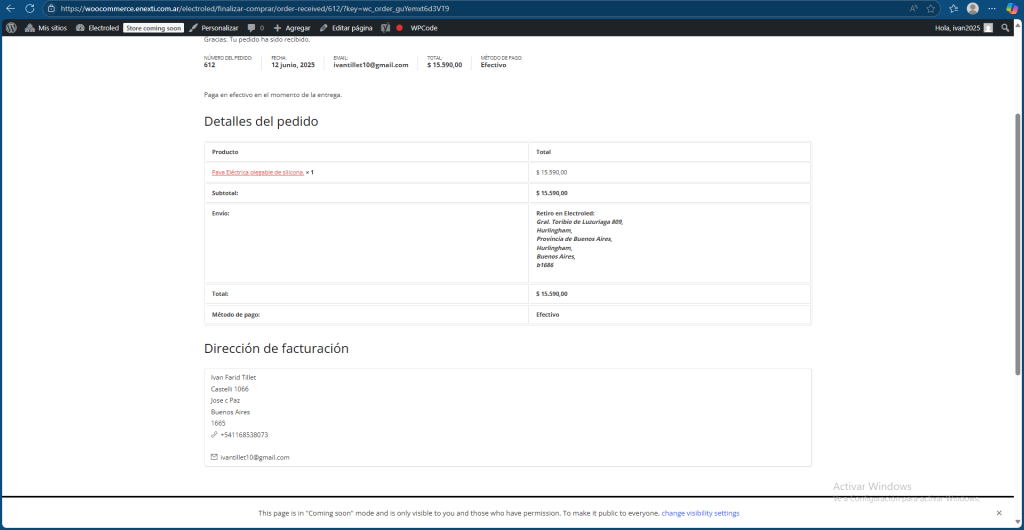Add page to favorites star icon
The image size is (1024, 530).
pos(931,8)
